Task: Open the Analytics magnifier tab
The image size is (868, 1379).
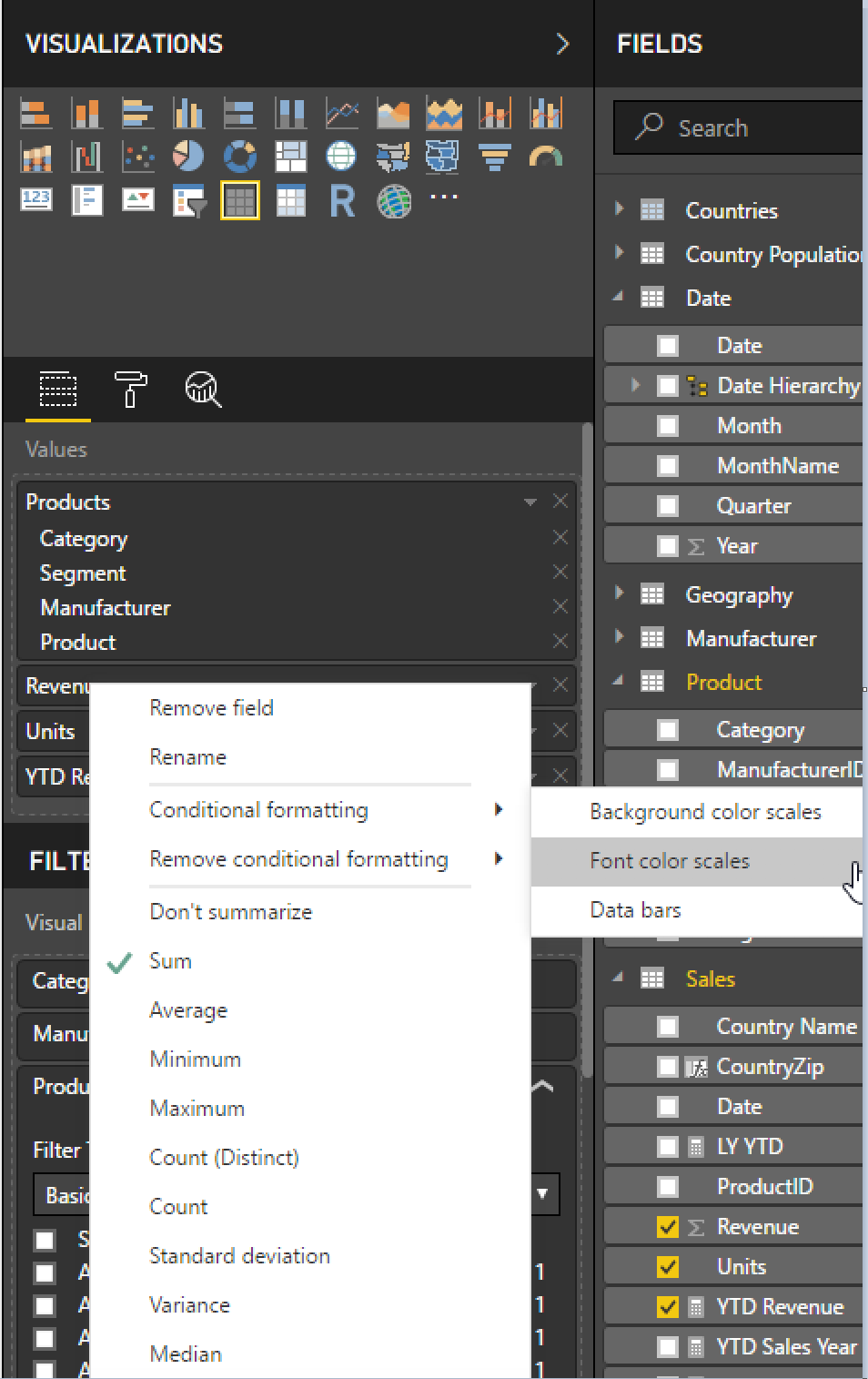Action: pyautogui.click(x=203, y=390)
